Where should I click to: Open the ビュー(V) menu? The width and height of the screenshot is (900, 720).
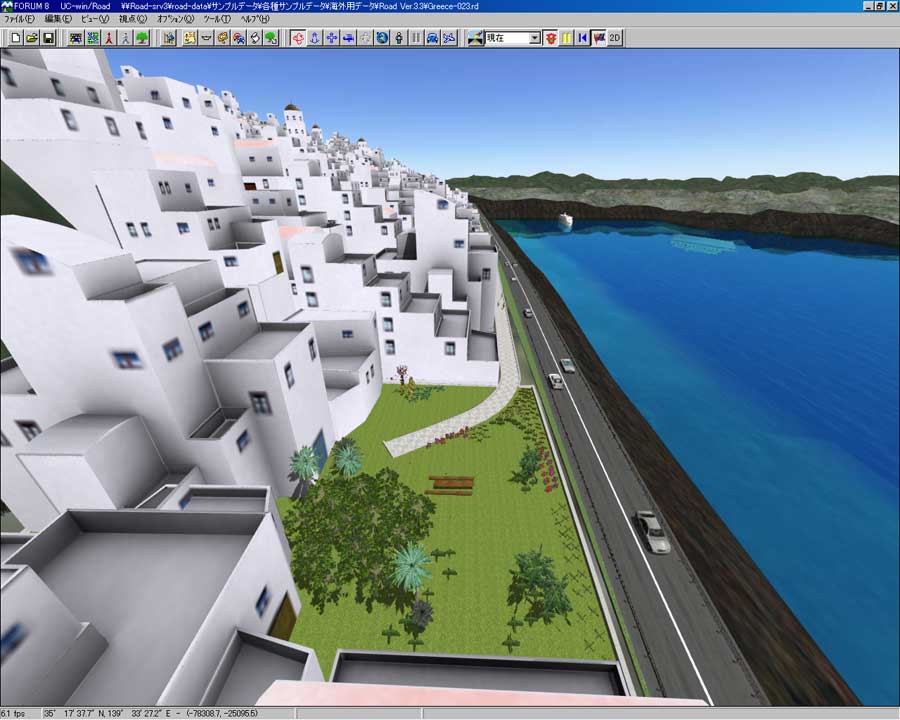pos(95,18)
